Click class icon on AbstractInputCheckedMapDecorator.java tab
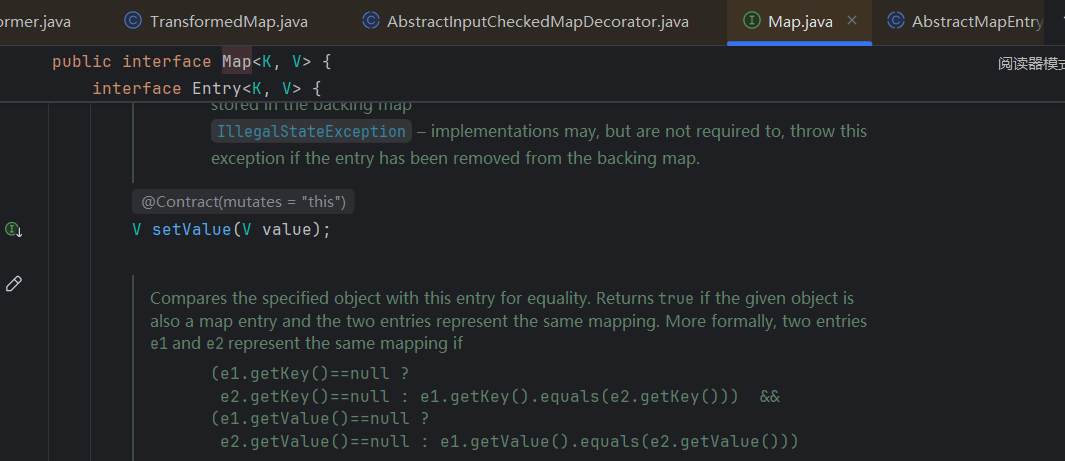The width and height of the screenshot is (1065, 461). point(370,21)
